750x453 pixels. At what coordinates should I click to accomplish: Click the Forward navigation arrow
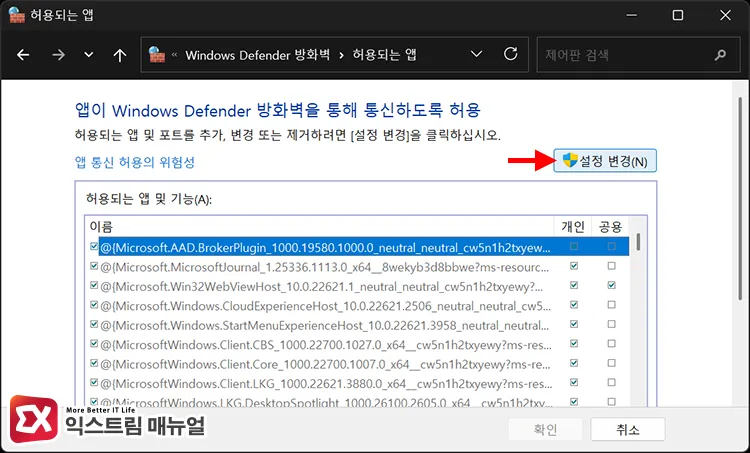click(x=58, y=55)
